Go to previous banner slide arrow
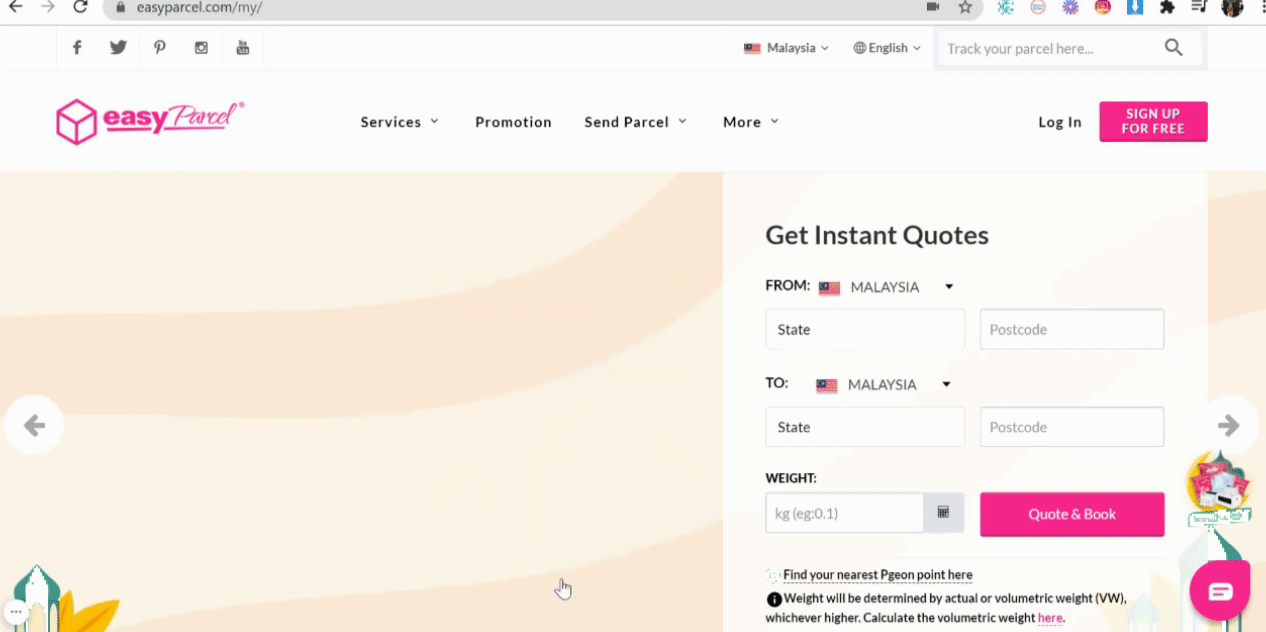1266x632 pixels. (34, 426)
